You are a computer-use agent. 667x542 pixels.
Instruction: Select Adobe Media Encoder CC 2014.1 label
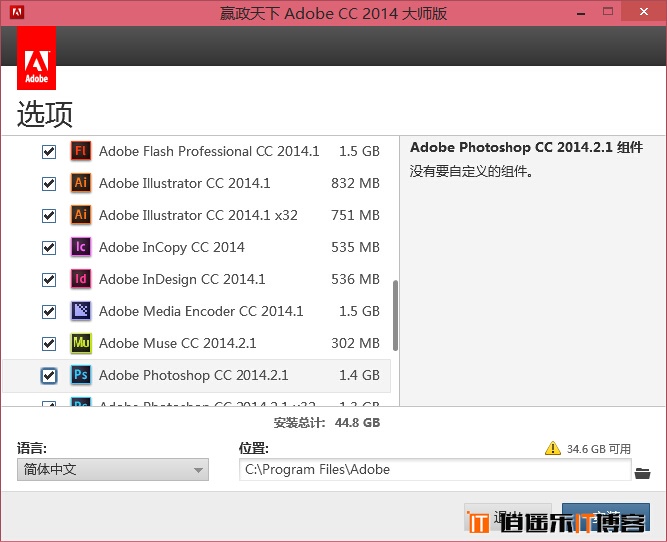point(201,311)
